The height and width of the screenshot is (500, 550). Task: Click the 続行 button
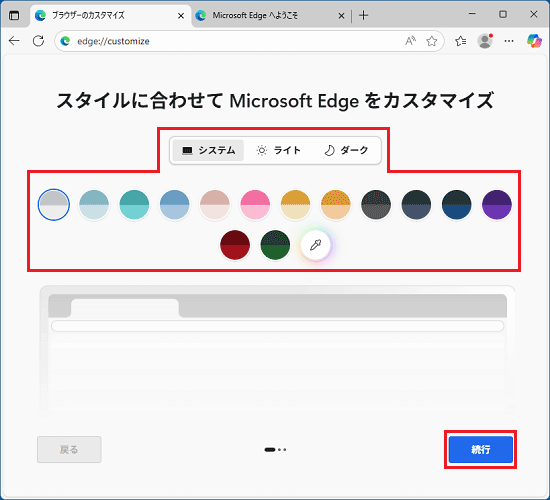point(481,449)
